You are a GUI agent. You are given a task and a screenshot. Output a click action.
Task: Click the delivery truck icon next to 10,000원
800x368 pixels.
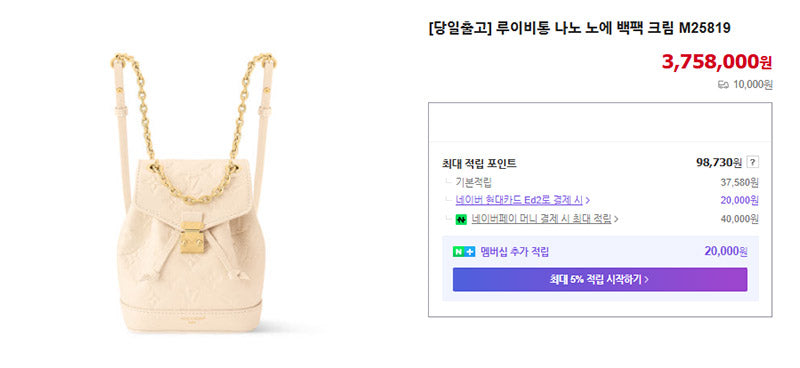[x=723, y=85]
